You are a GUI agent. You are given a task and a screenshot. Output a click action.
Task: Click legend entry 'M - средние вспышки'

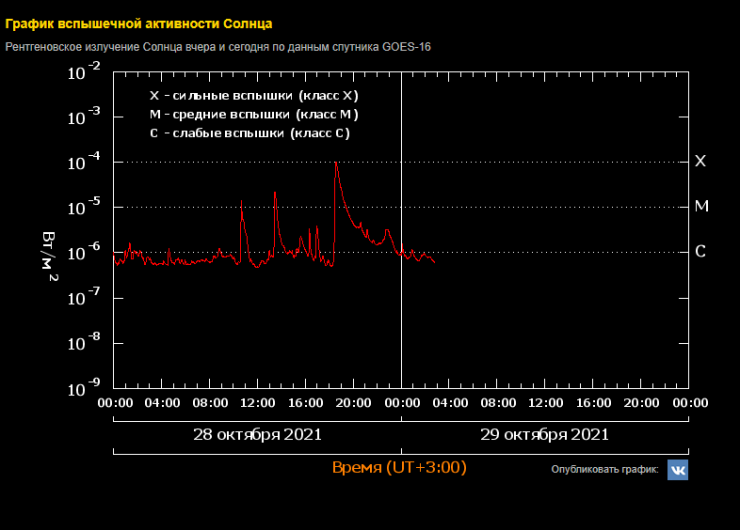pos(253,115)
